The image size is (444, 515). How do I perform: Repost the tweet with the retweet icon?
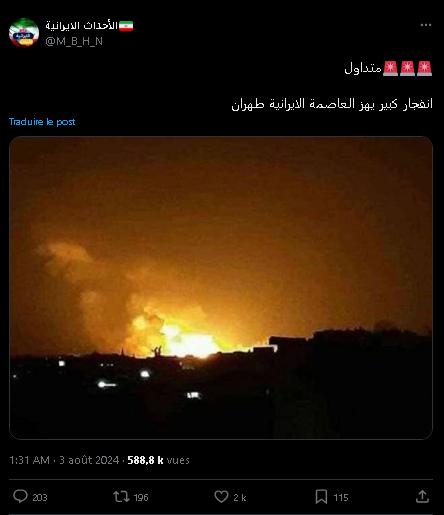point(121,497)
